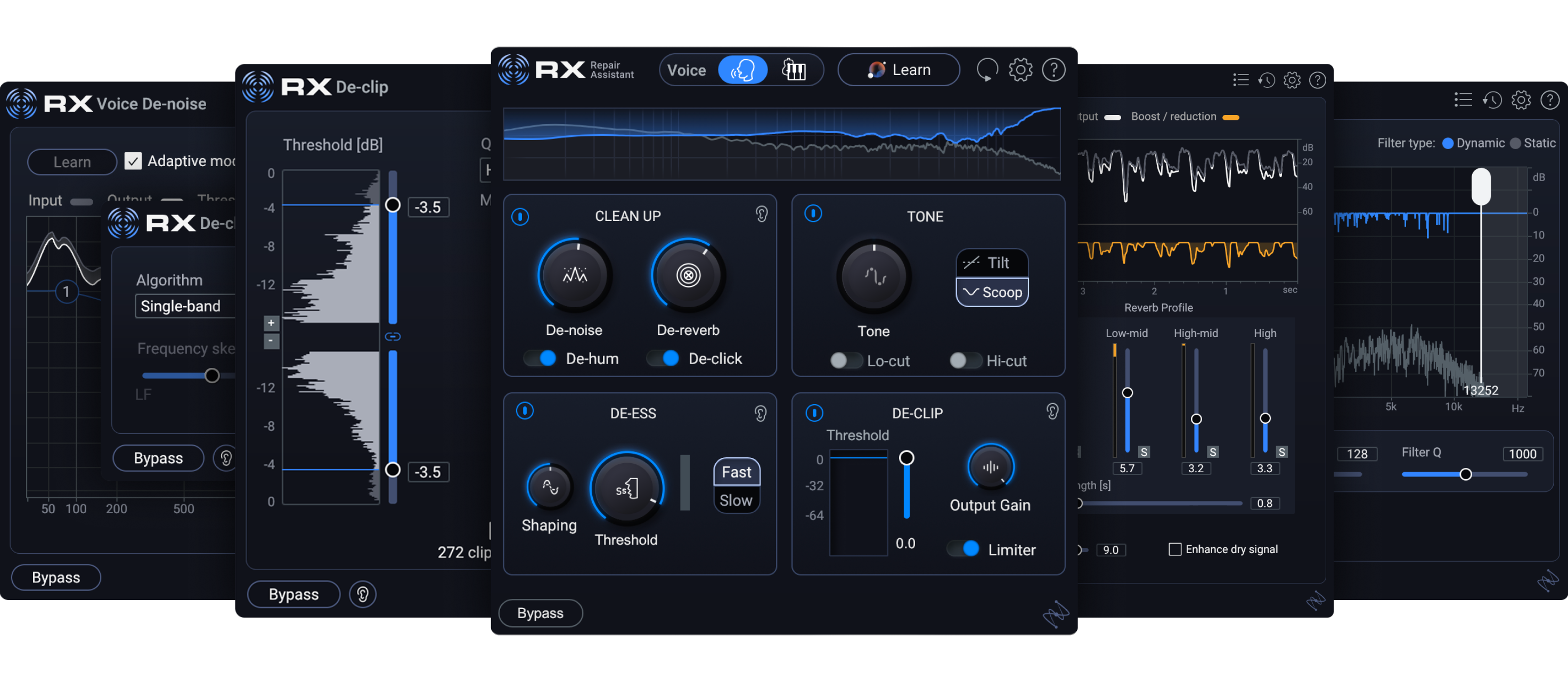Toggle the De-clip module power button

(814, 413)
